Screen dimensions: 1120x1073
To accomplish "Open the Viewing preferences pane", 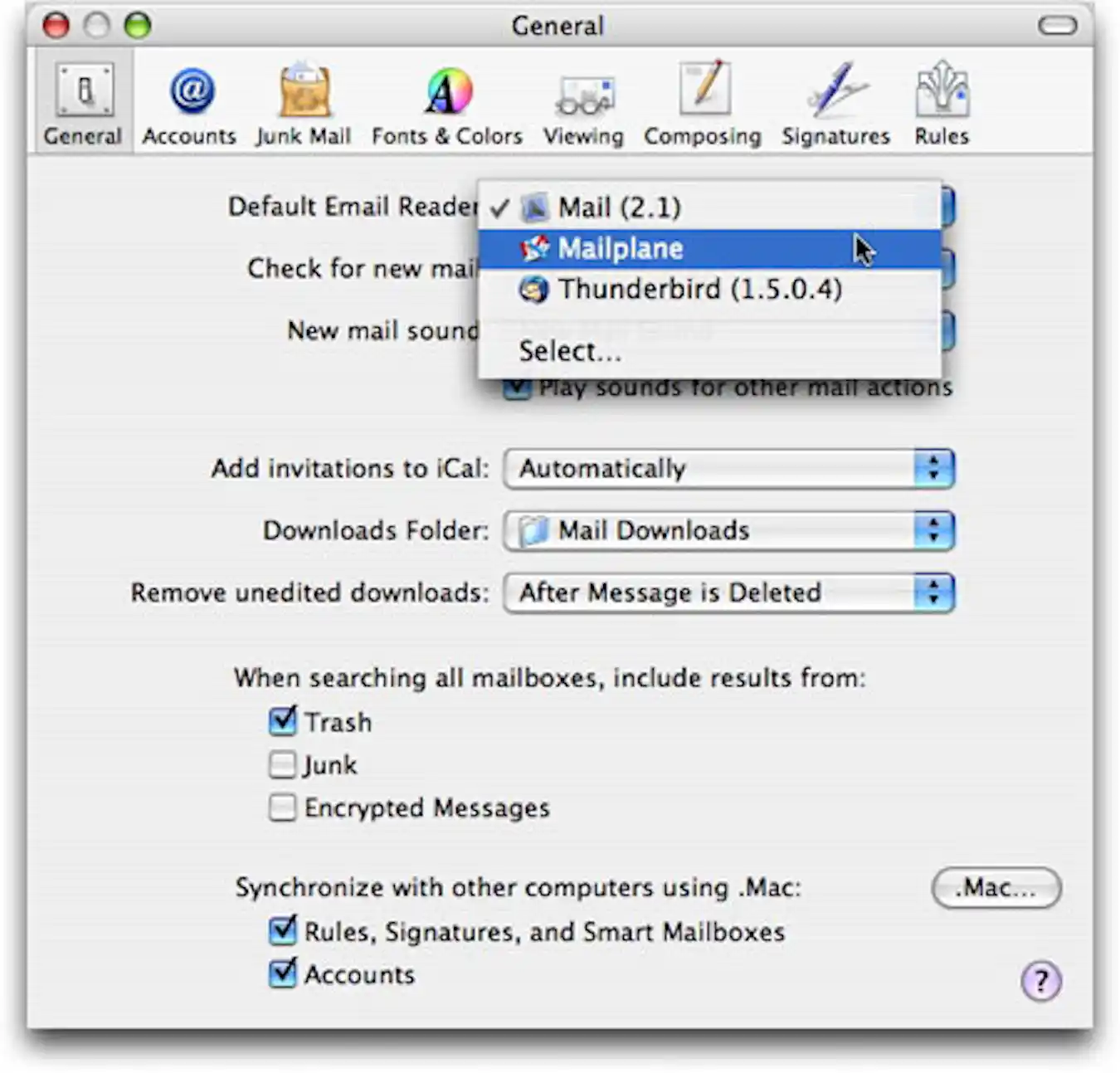I will 584,101.
